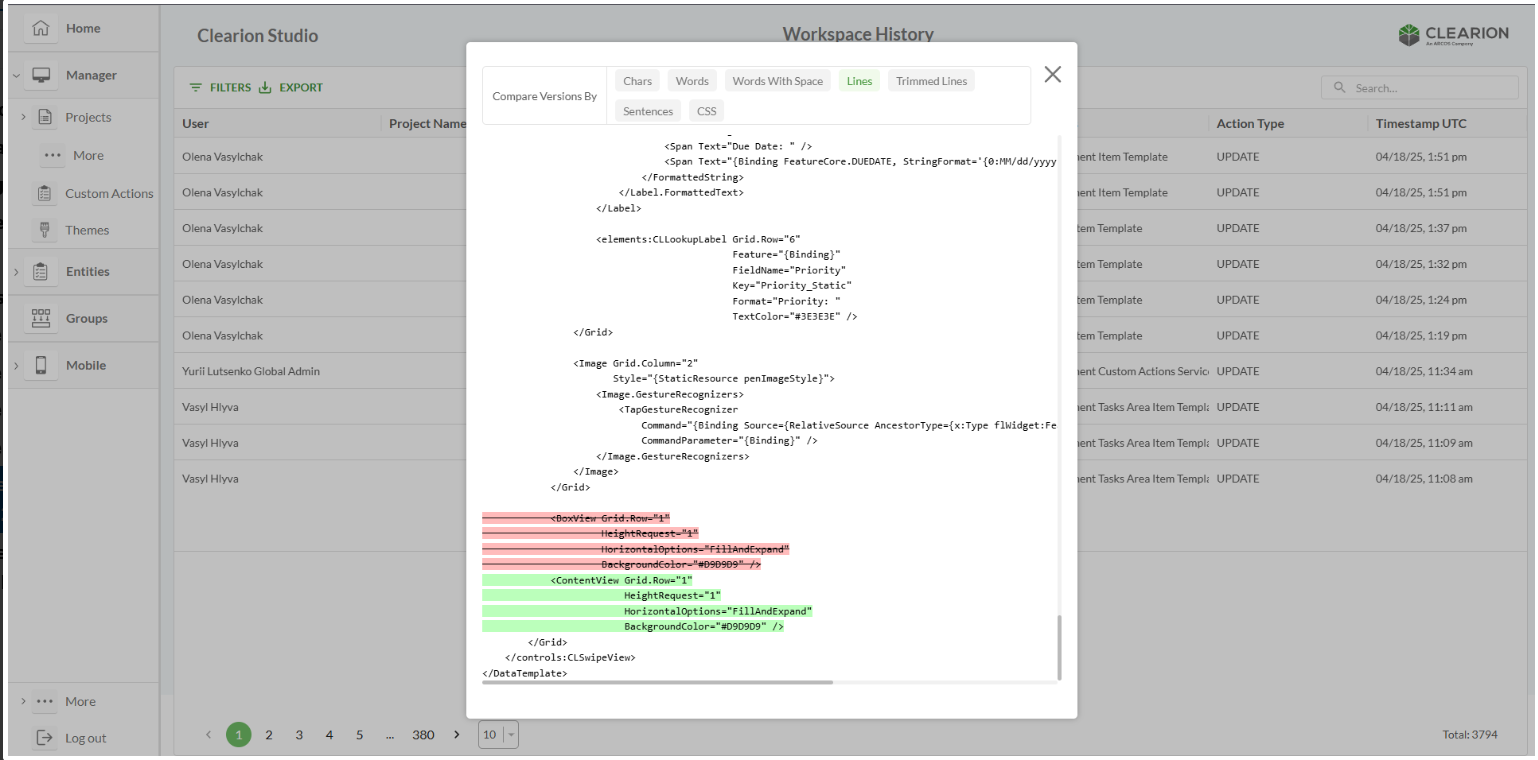The height and width of the screenshot is (760, 1538).
Task: Click the EXPORT button
Action: tap(291, 88)
